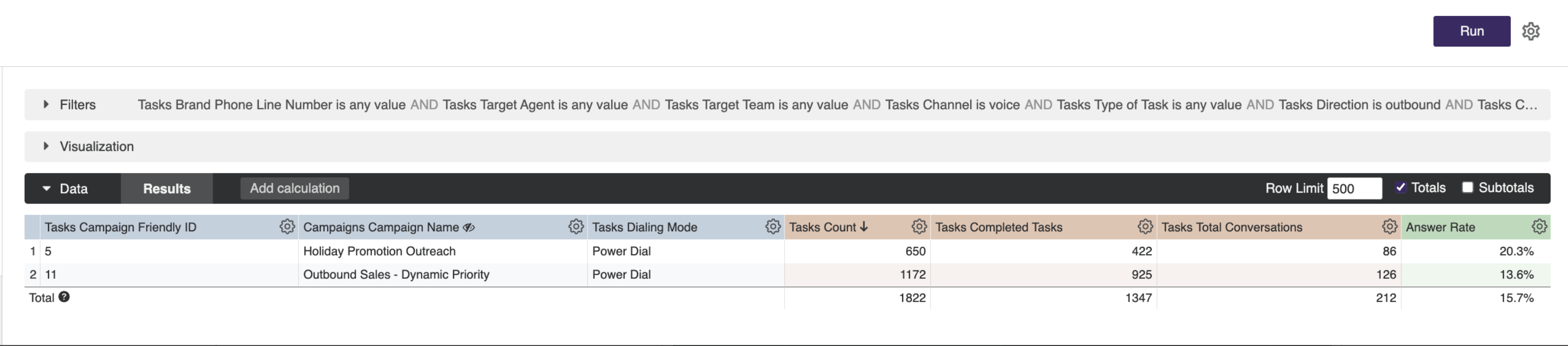Expand the Visualization section
1568x346 pixels.
(46, 146)
